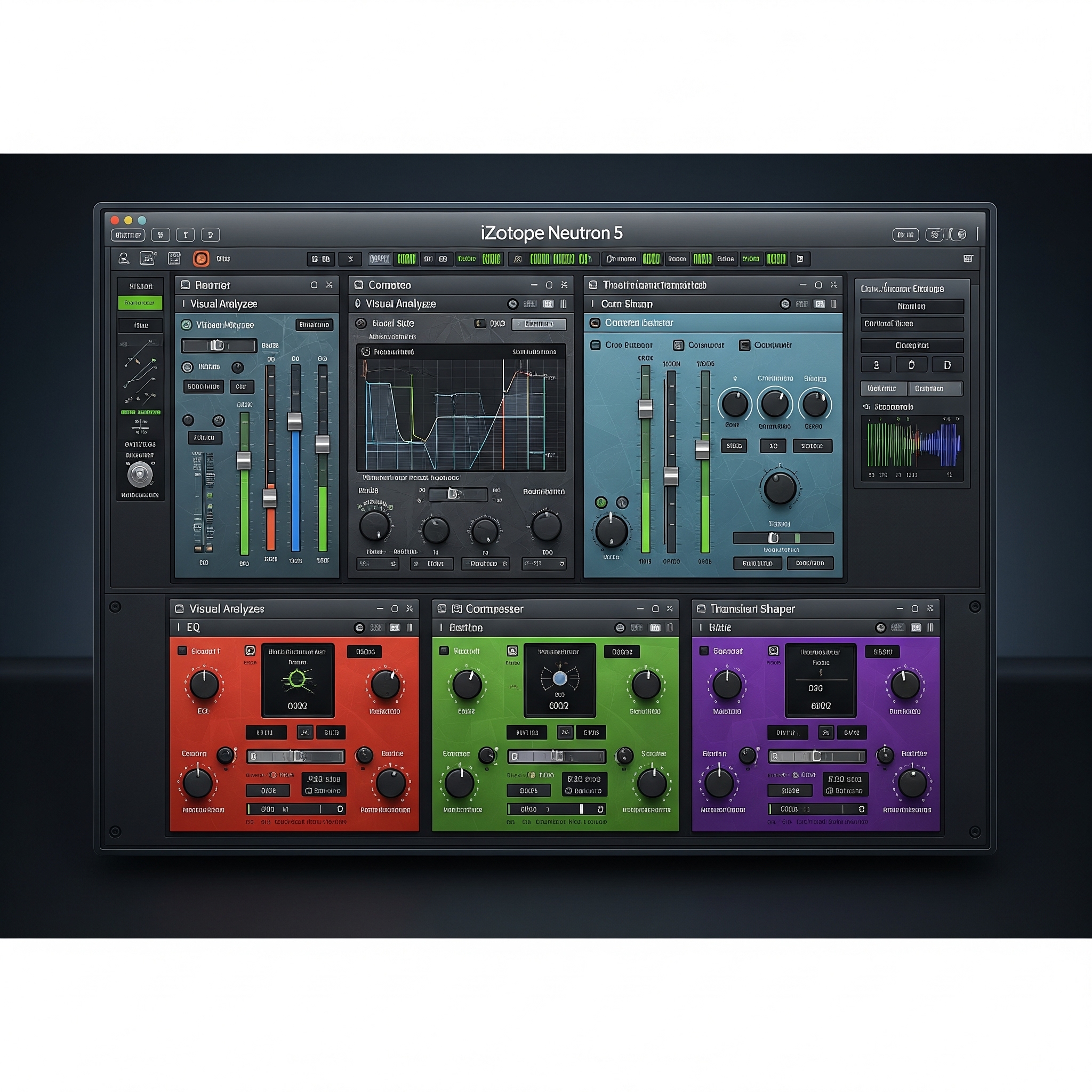Viewport: 1092px width, 1092px height.
Task: Switch to the Grabriteo tab in right panel
Action: [x=935, y=388]
